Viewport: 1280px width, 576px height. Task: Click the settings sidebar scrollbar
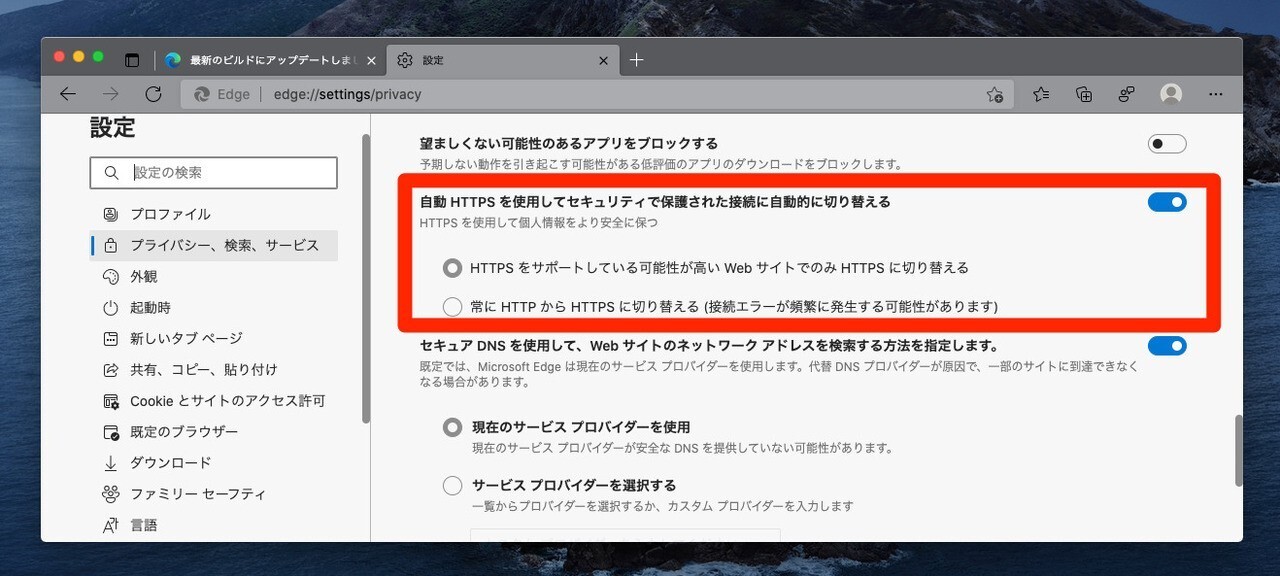click(x=366, y=278)
